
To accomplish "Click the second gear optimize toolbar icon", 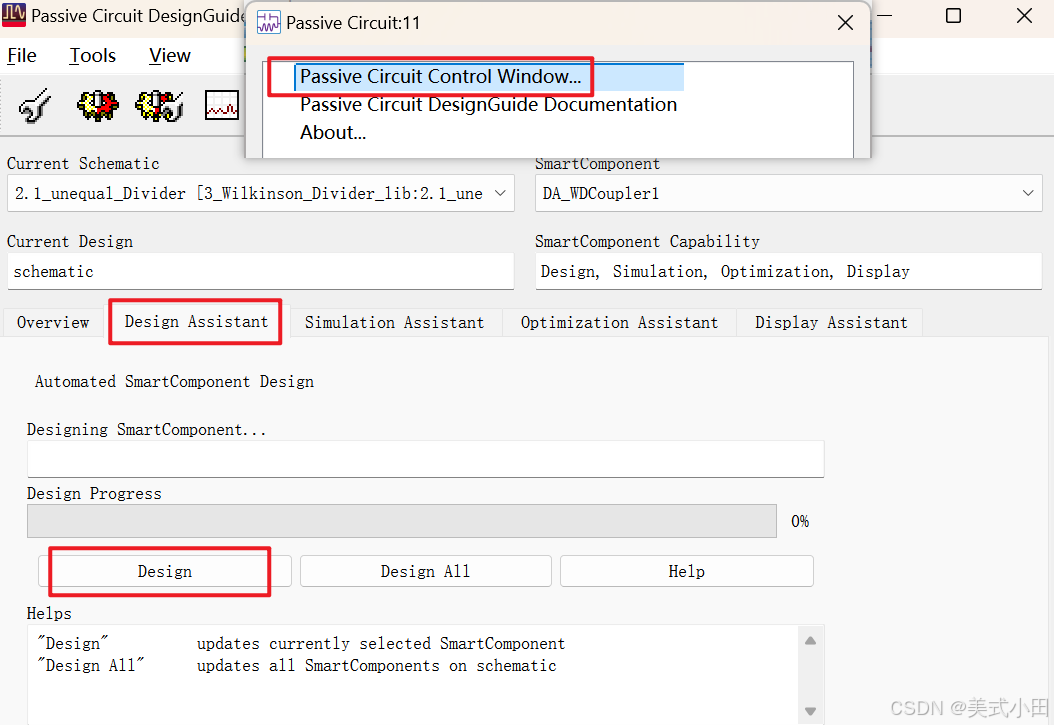I will [x=159, y=105].
